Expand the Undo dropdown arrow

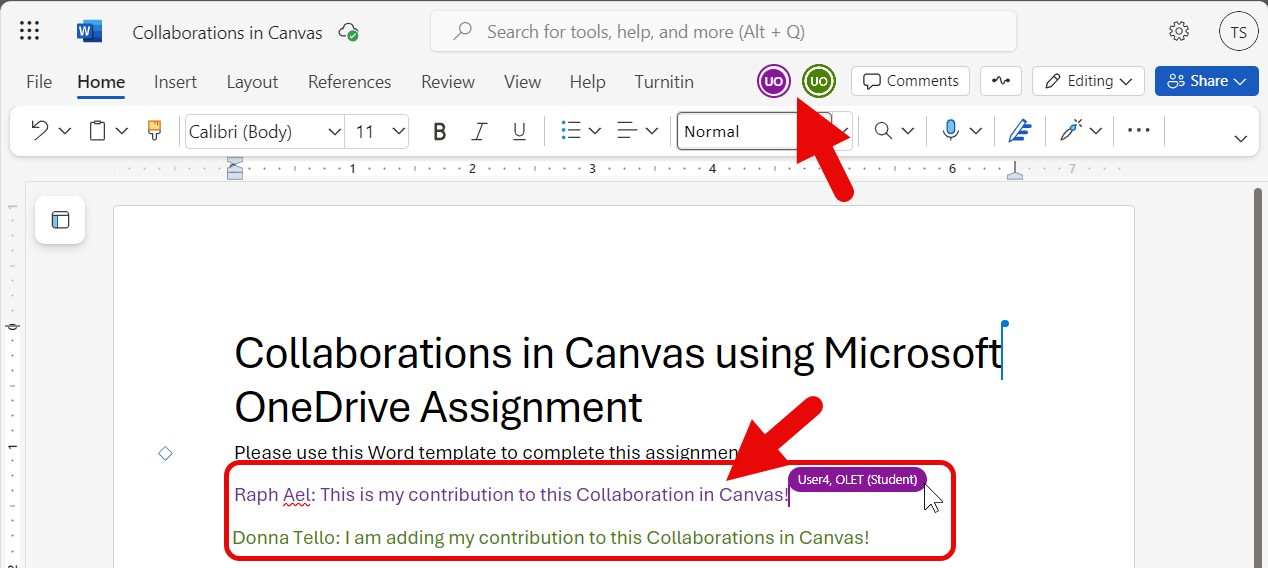point(65,131)
